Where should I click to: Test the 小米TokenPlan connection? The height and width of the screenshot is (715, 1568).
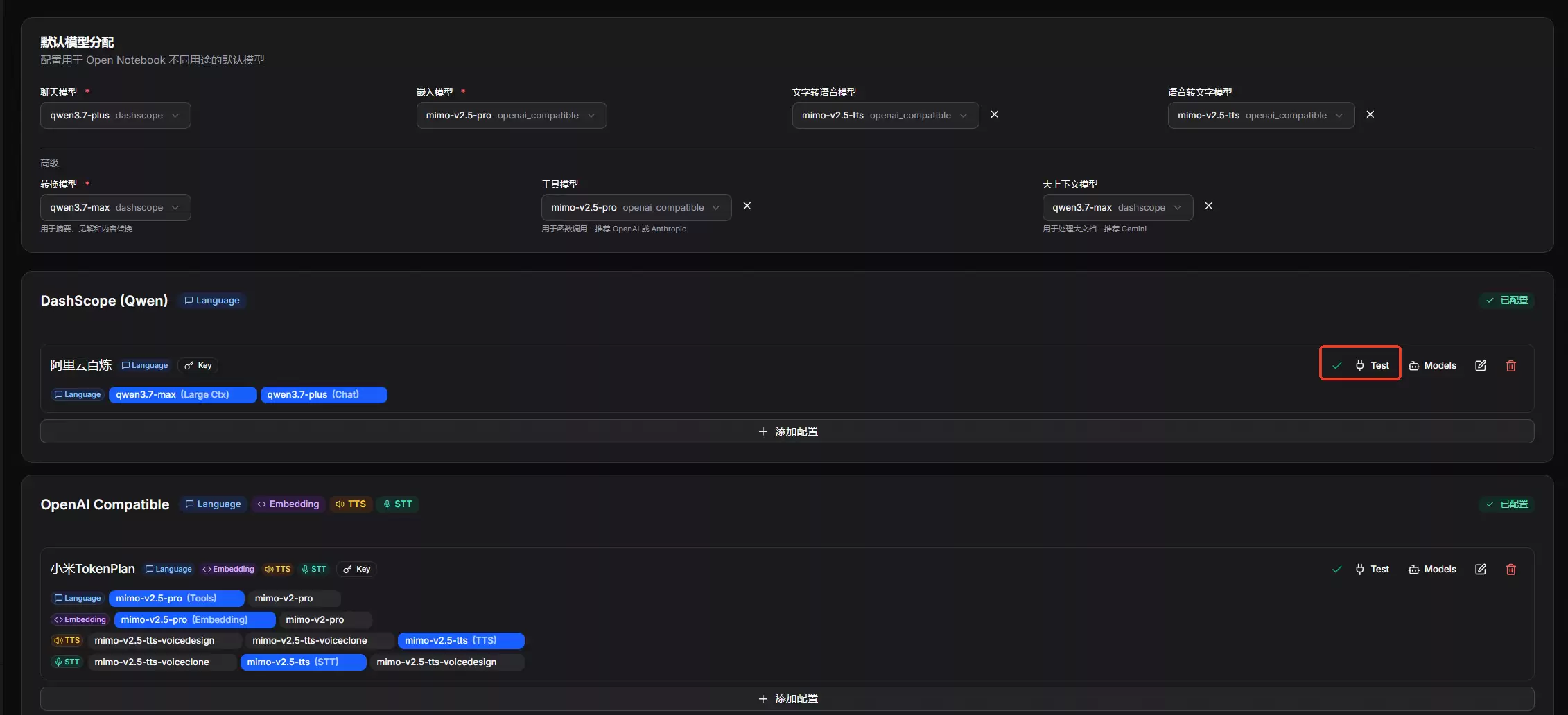coord(1373,570)
